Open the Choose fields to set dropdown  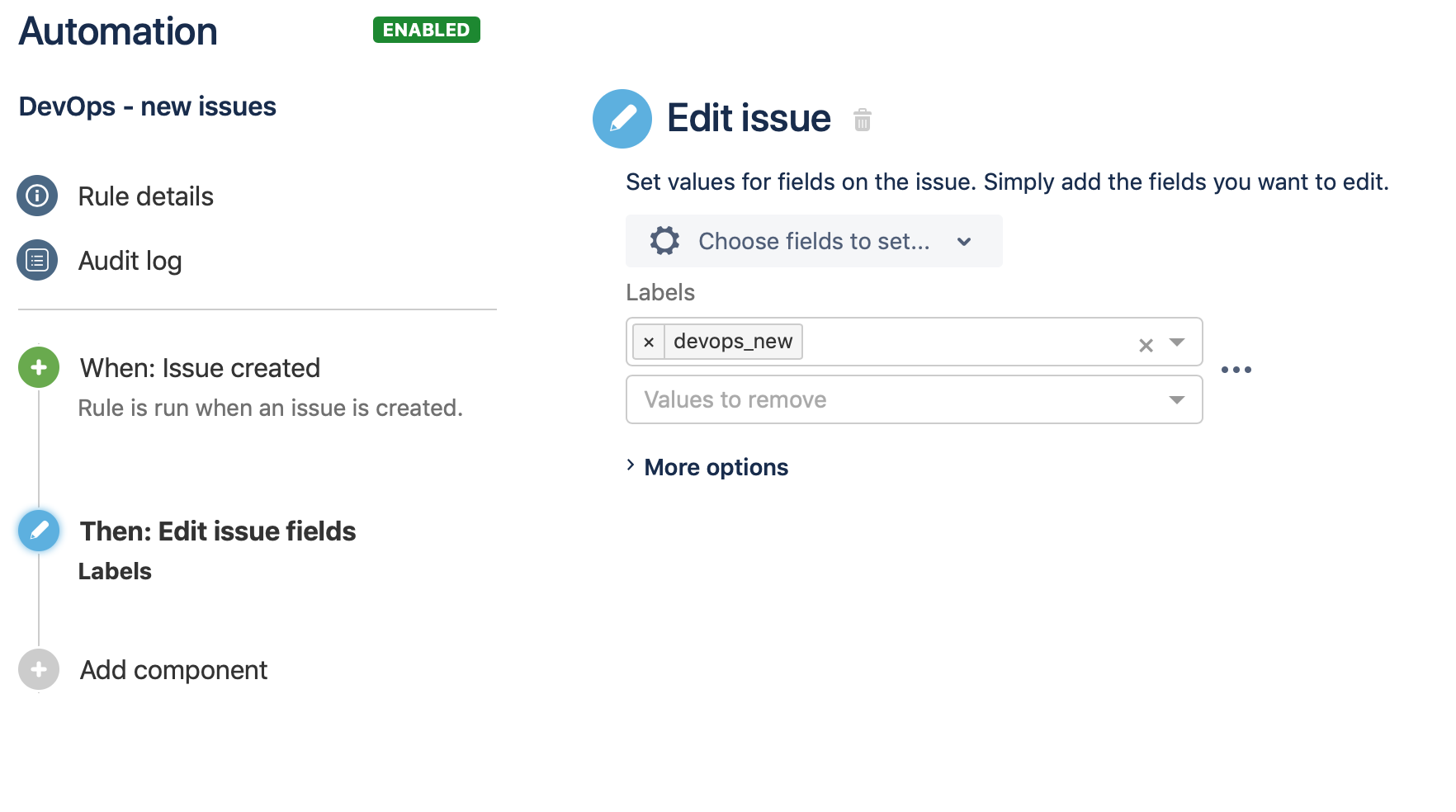point(814,241)
